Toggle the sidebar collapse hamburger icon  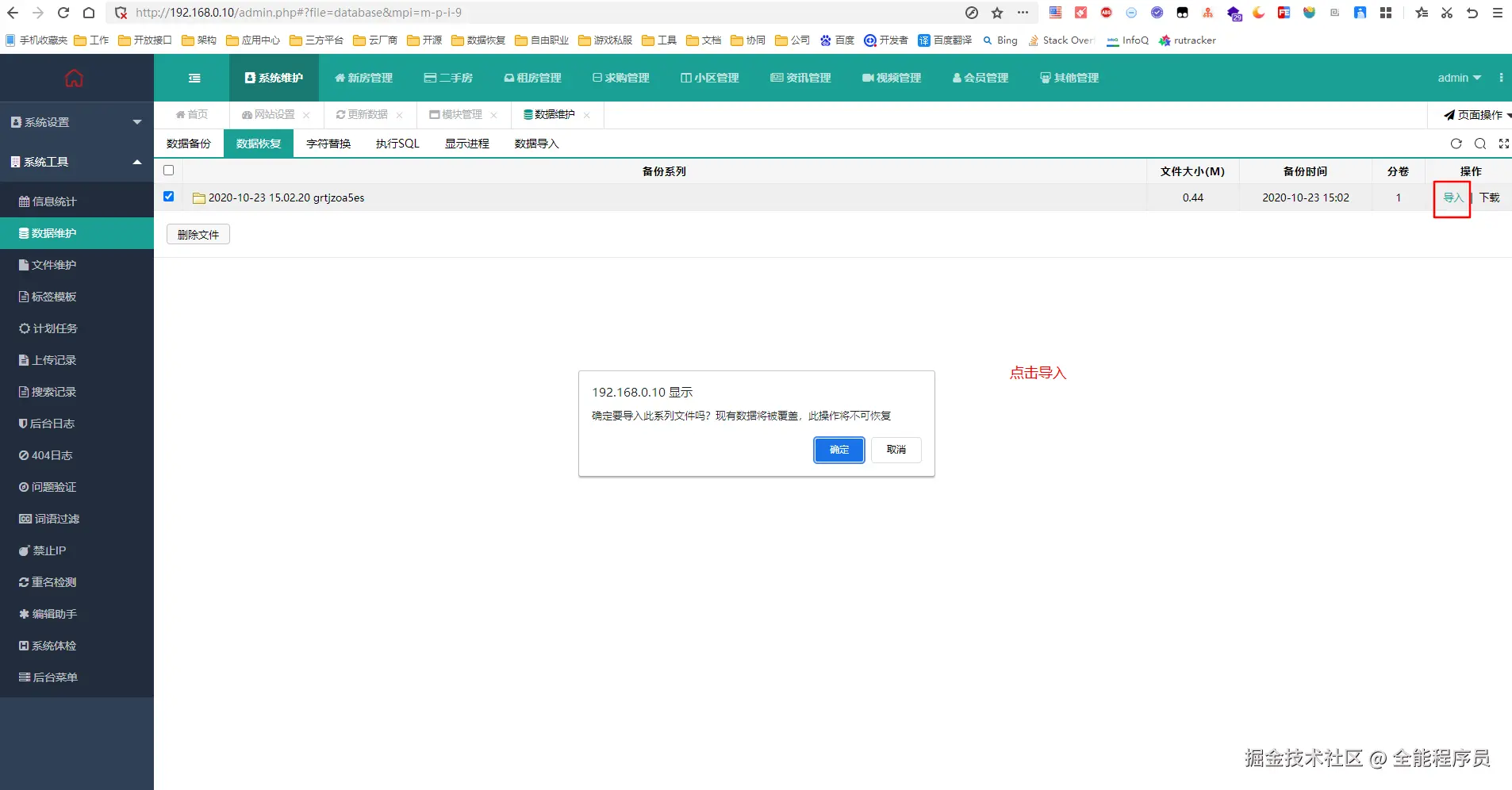click(194, 78)
